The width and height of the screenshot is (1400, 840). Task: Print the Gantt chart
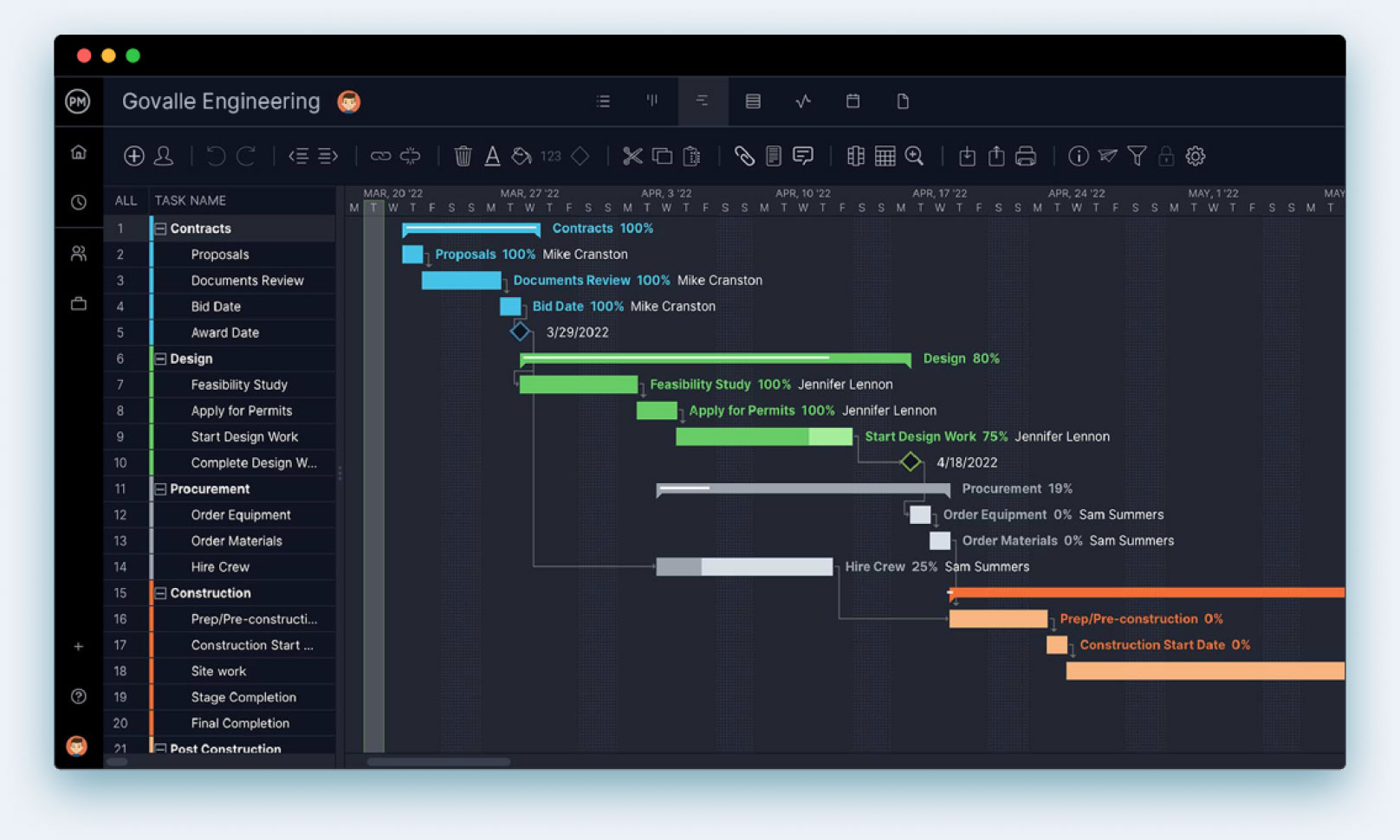coord(1026,156)
